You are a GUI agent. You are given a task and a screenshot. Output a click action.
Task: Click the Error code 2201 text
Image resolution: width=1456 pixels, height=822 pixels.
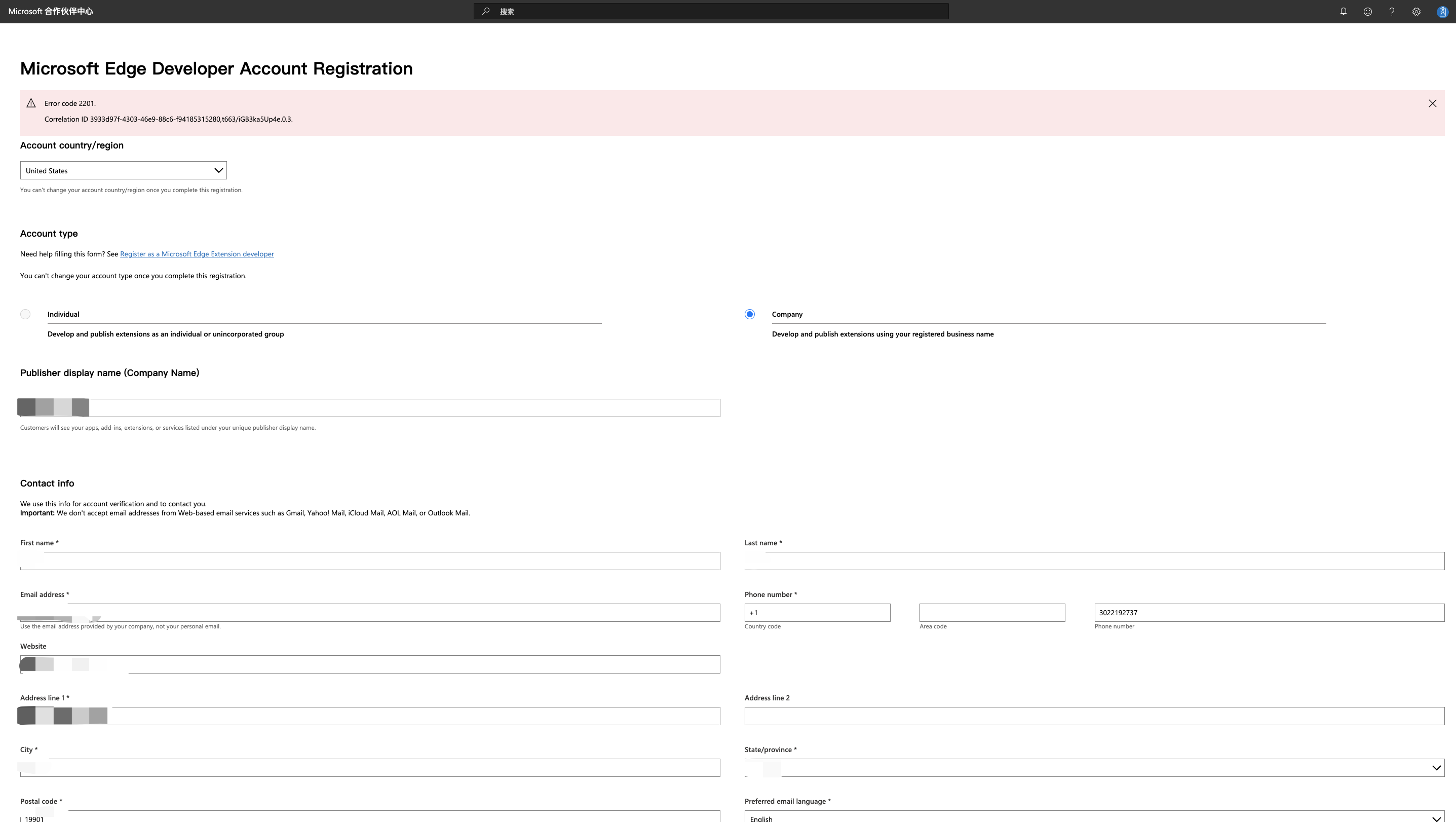(70, 103)
